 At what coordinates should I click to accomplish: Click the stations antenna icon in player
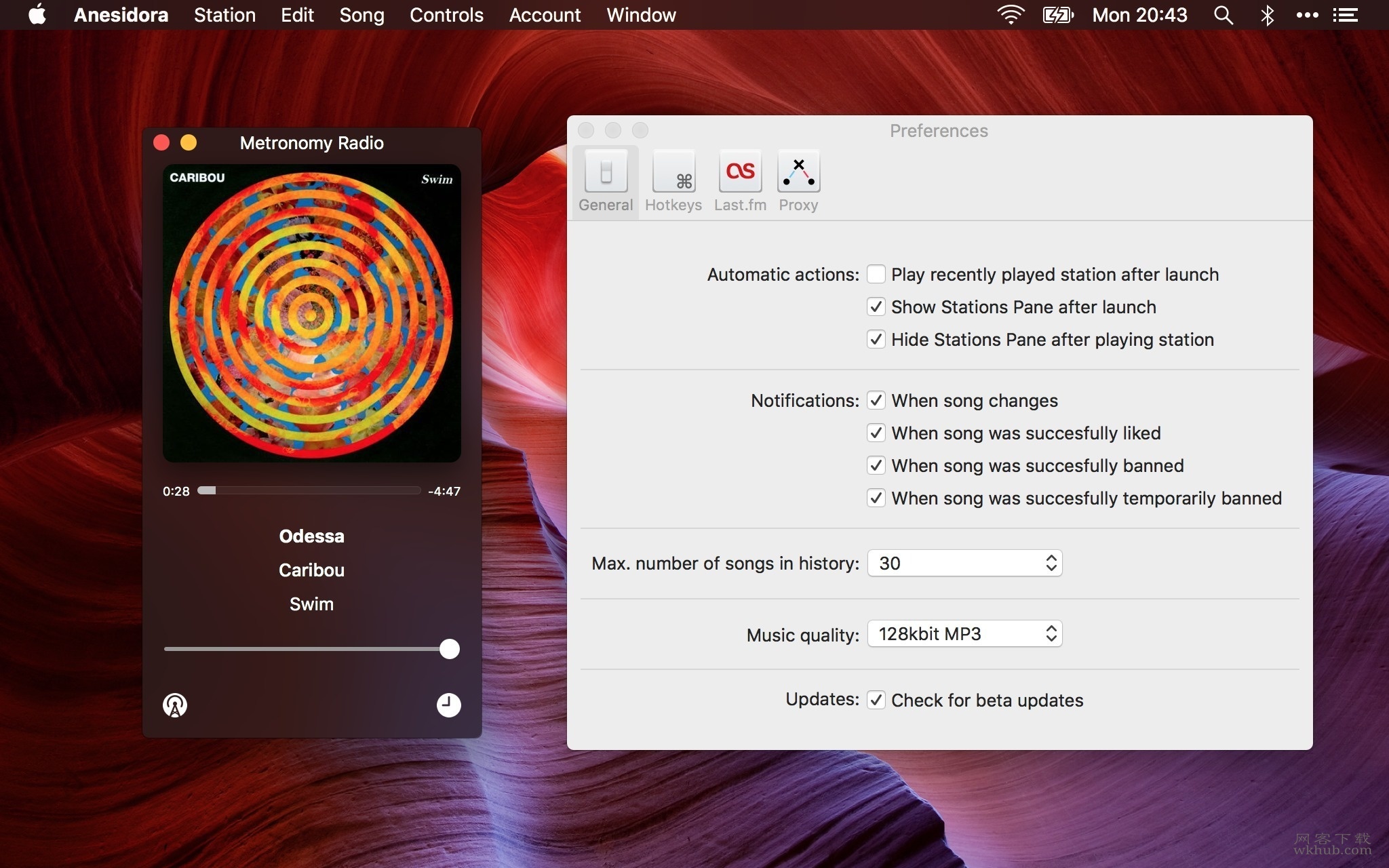pyautogui.click(x=175, y=705)
